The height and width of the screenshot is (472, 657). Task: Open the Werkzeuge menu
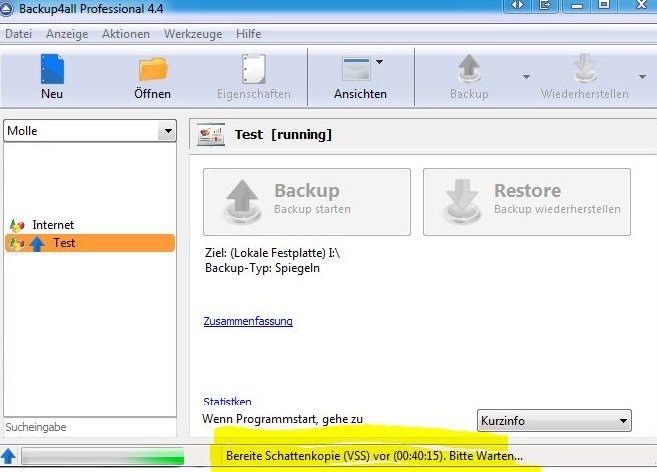[x=193, y=34]
